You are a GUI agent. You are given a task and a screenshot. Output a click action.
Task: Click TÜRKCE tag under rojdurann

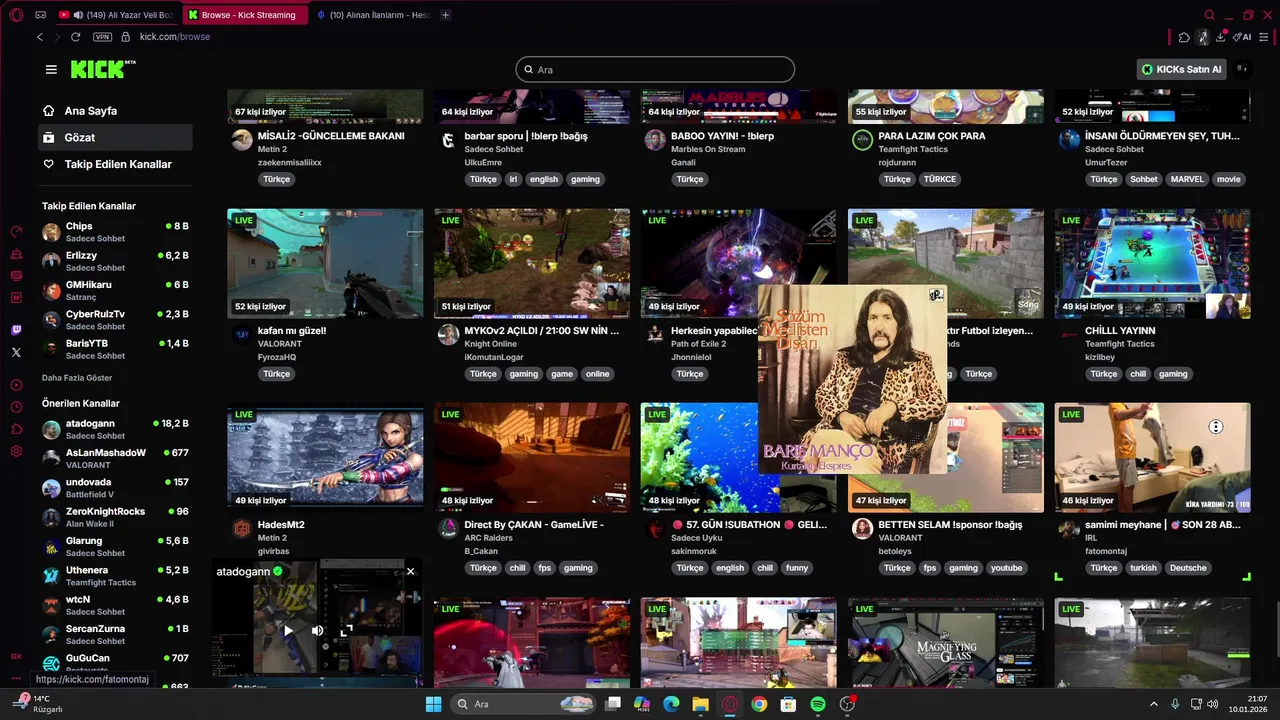(x=940, y=180)
